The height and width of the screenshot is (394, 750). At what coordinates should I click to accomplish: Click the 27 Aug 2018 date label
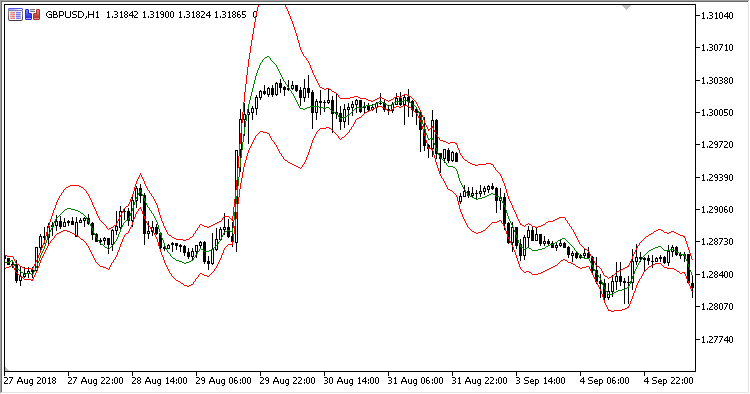coord(30,381)
